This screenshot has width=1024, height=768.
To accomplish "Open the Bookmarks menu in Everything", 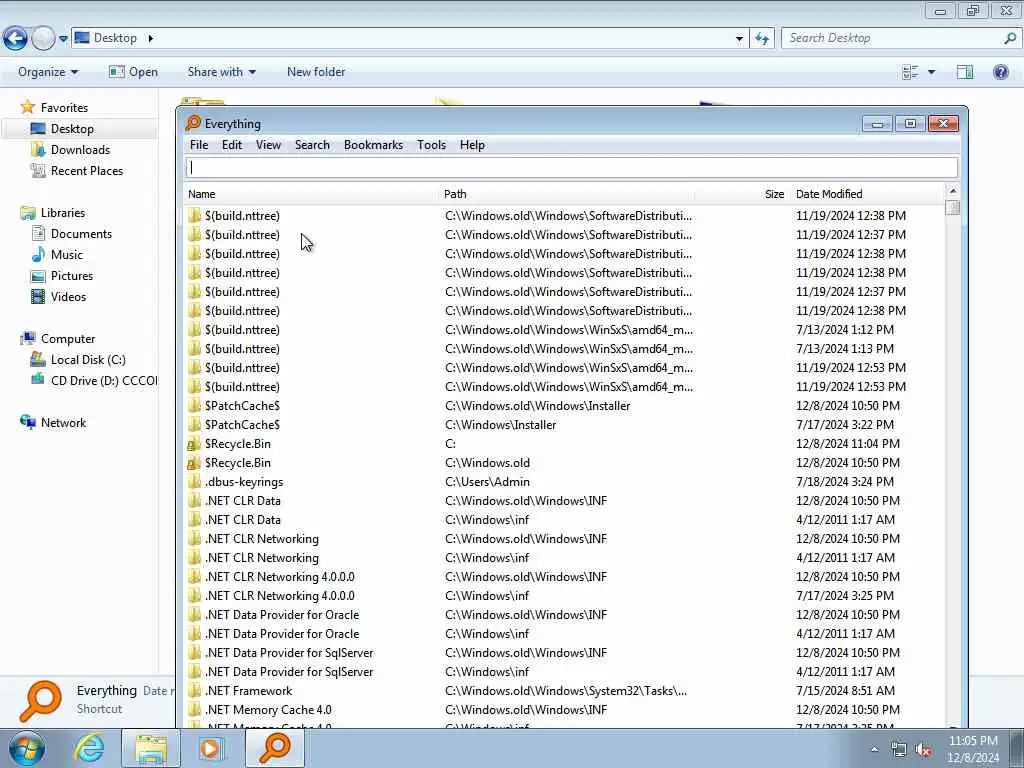I will pos(374,145).
